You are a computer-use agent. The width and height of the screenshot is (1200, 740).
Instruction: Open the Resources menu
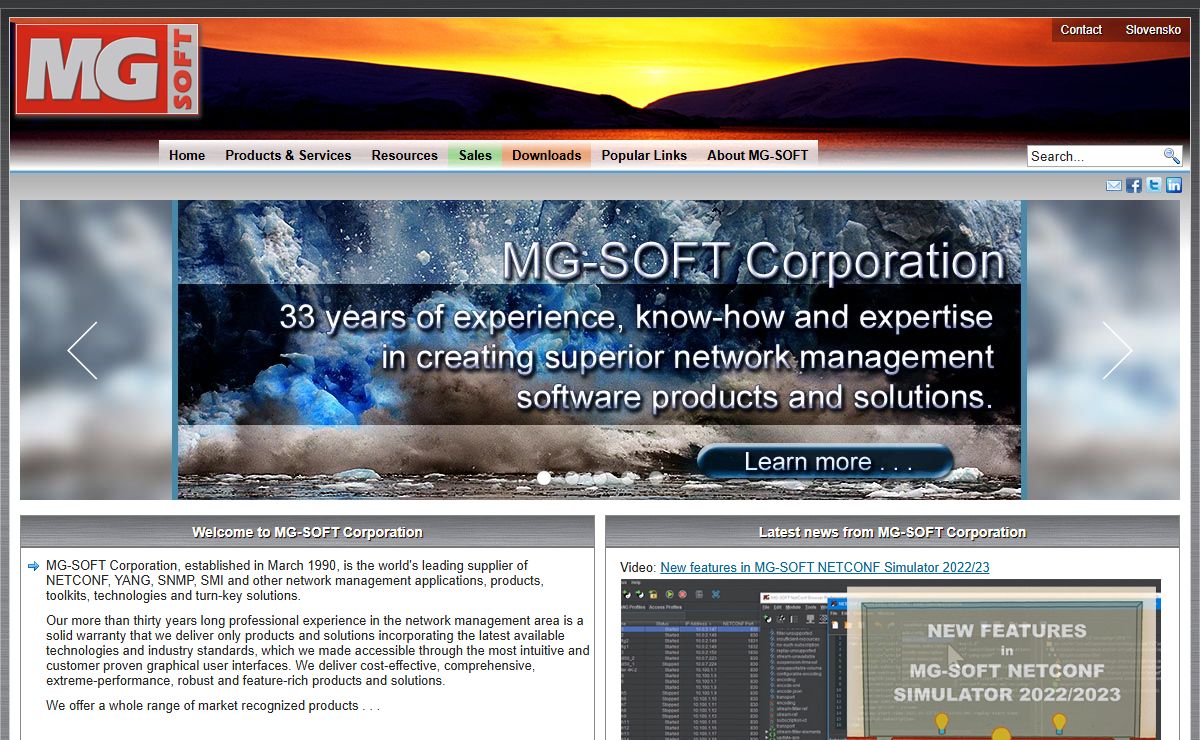click(x=404, y=155)
